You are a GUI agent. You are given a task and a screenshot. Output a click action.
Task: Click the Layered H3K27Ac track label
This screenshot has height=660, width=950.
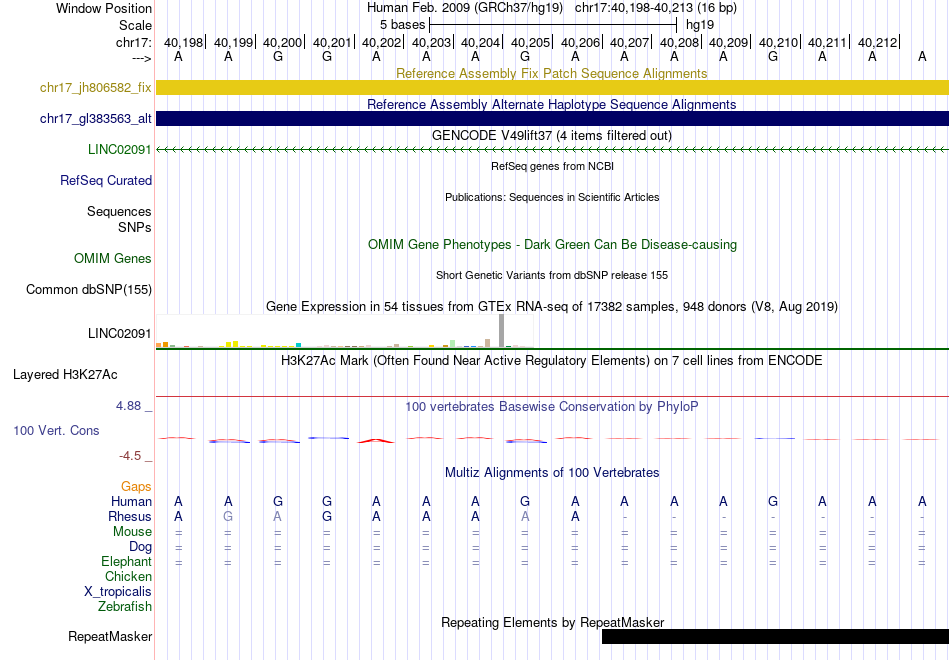pyautogui.click(x=65, y=375)
